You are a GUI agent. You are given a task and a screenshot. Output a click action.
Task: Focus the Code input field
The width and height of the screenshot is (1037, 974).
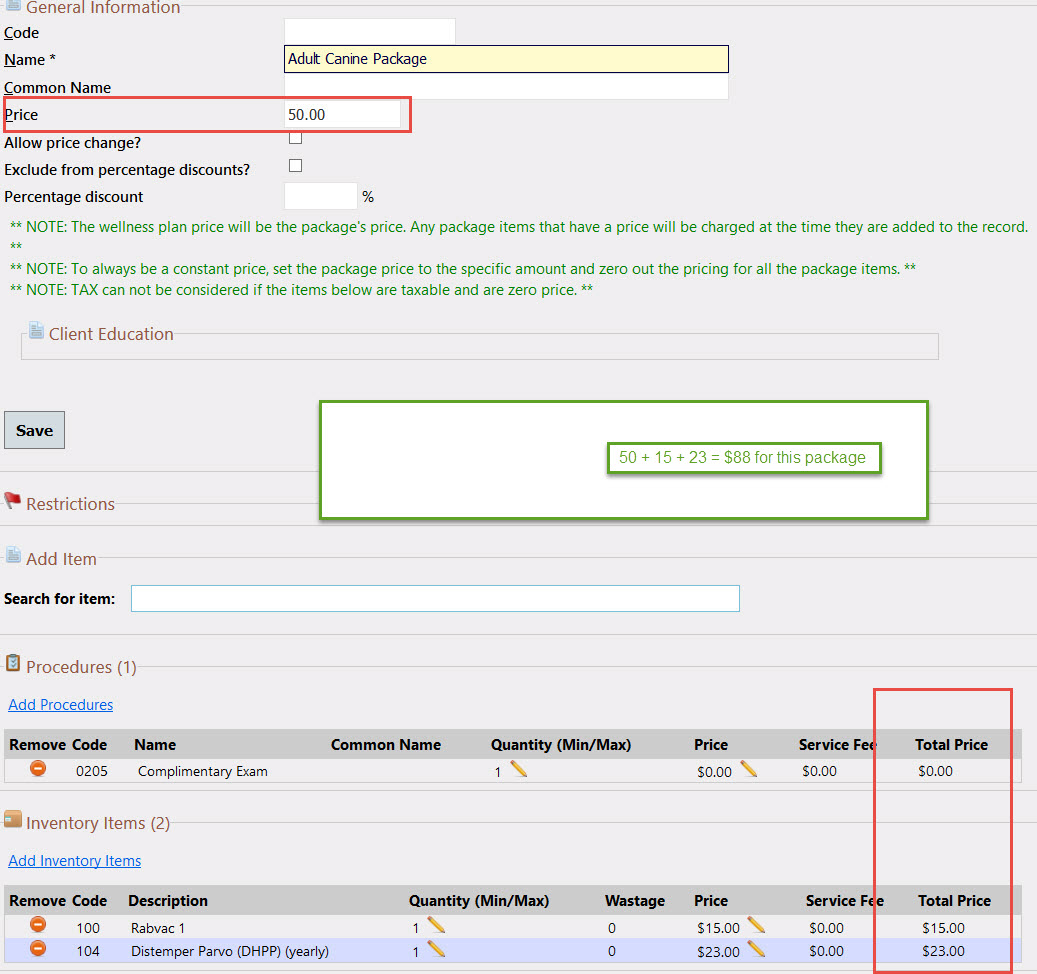coord(370,31)
